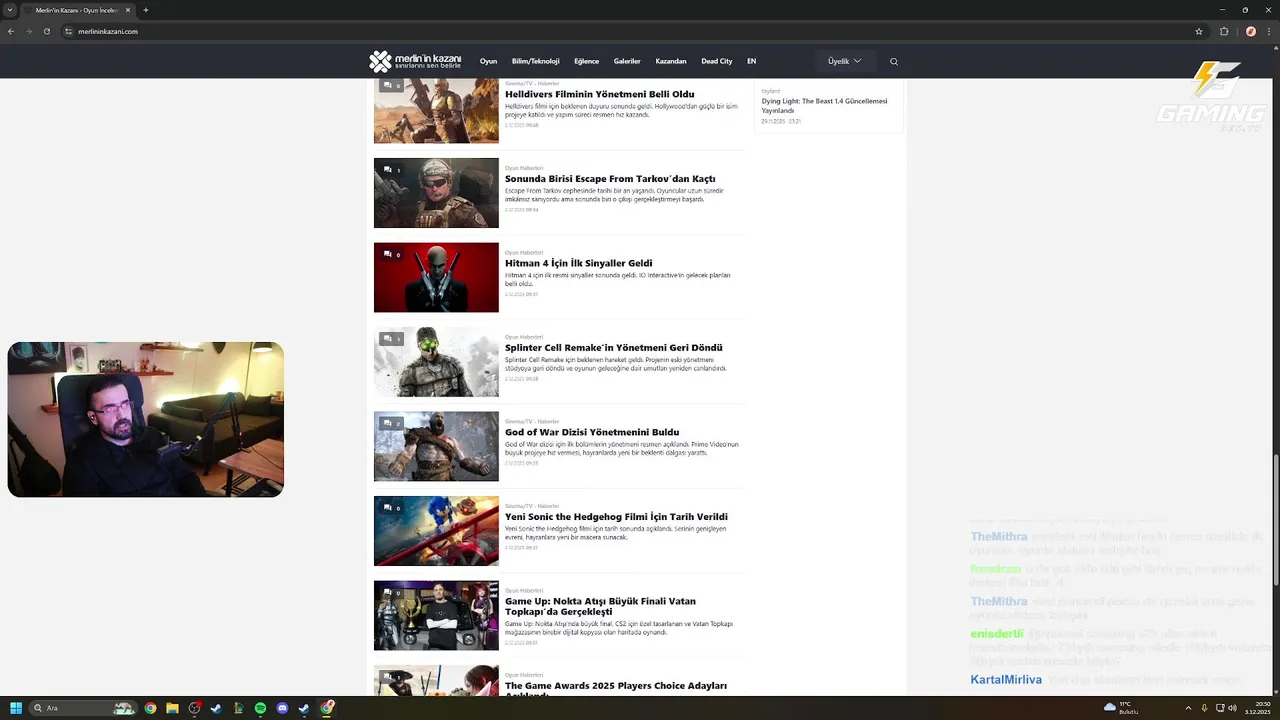Open the Chrome profile avatar
Screen dimensions: 1280x720
click(1250, 31)
